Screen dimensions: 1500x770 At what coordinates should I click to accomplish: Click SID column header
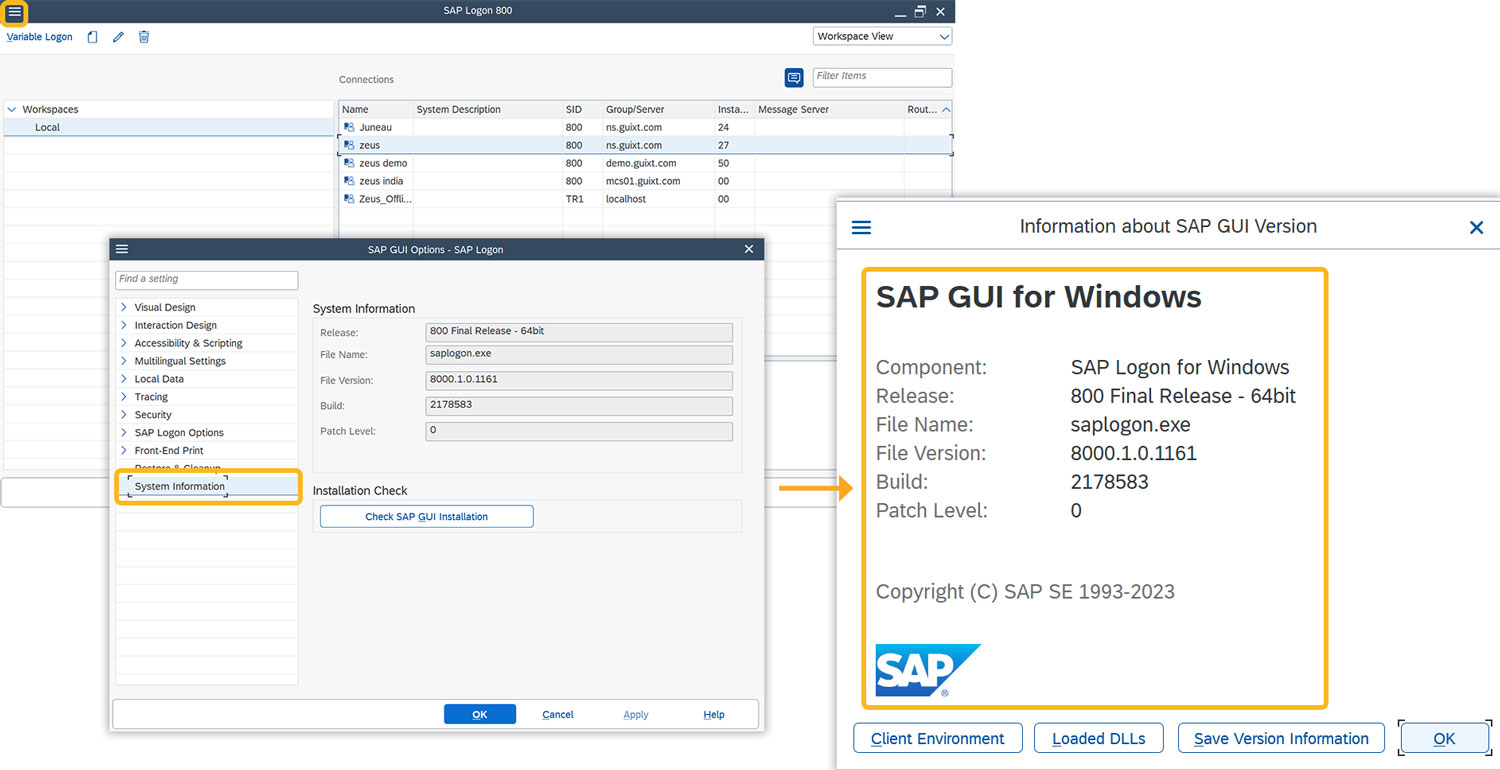click(x=582, y=109)
